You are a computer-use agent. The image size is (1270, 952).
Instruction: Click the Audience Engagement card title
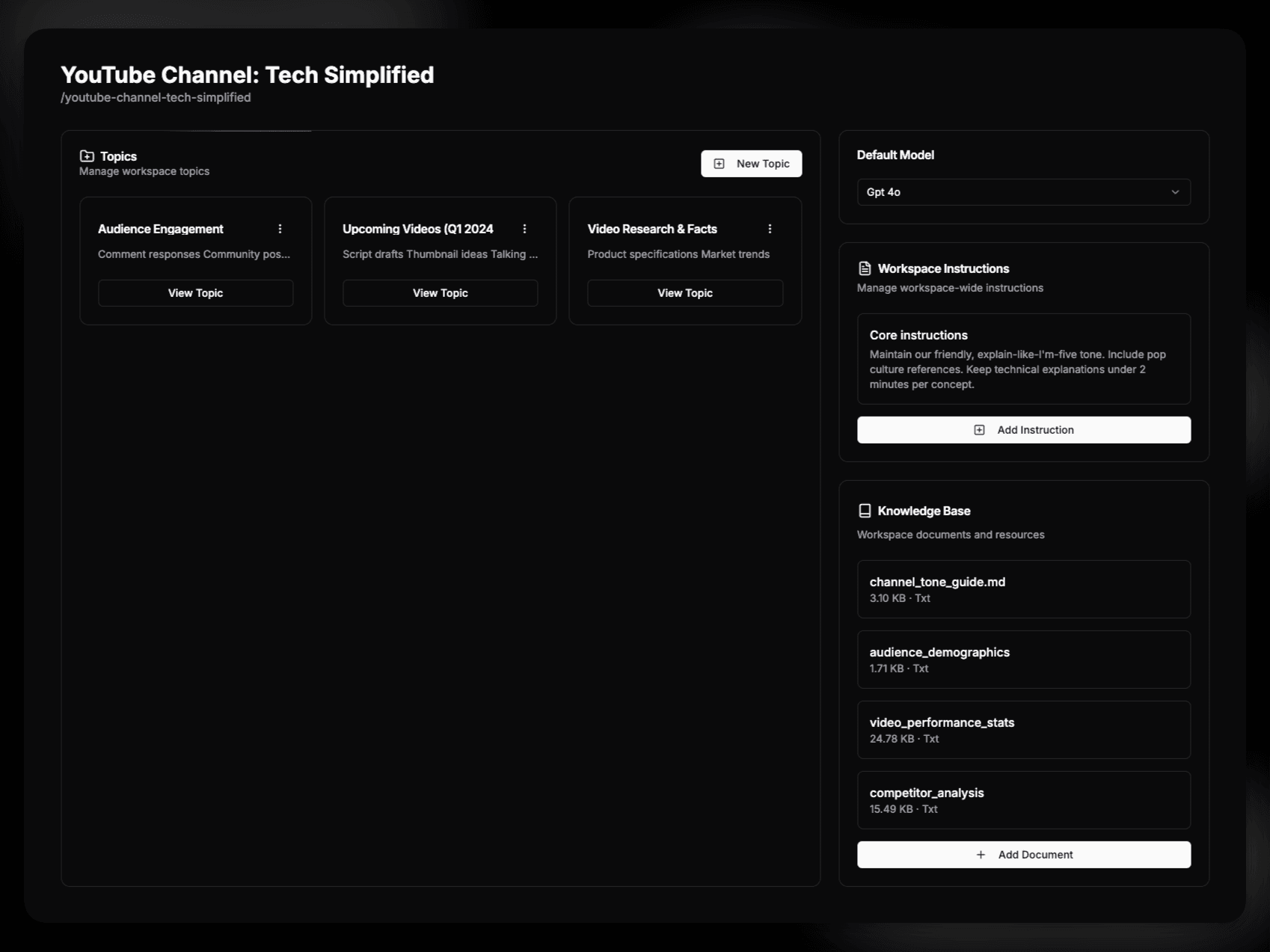point(161,229)
